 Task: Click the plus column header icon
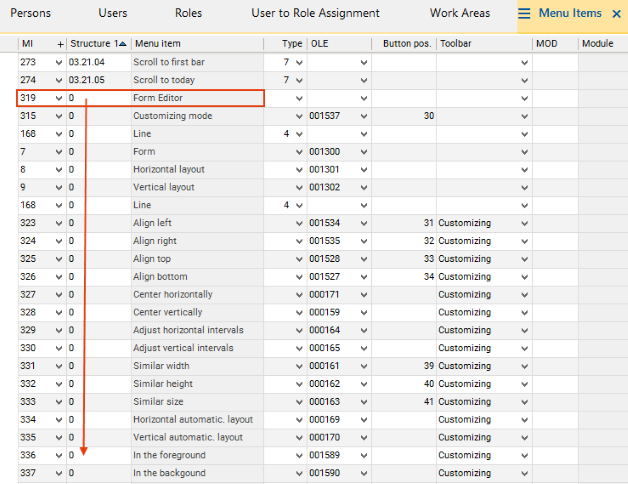coord(60,45)
